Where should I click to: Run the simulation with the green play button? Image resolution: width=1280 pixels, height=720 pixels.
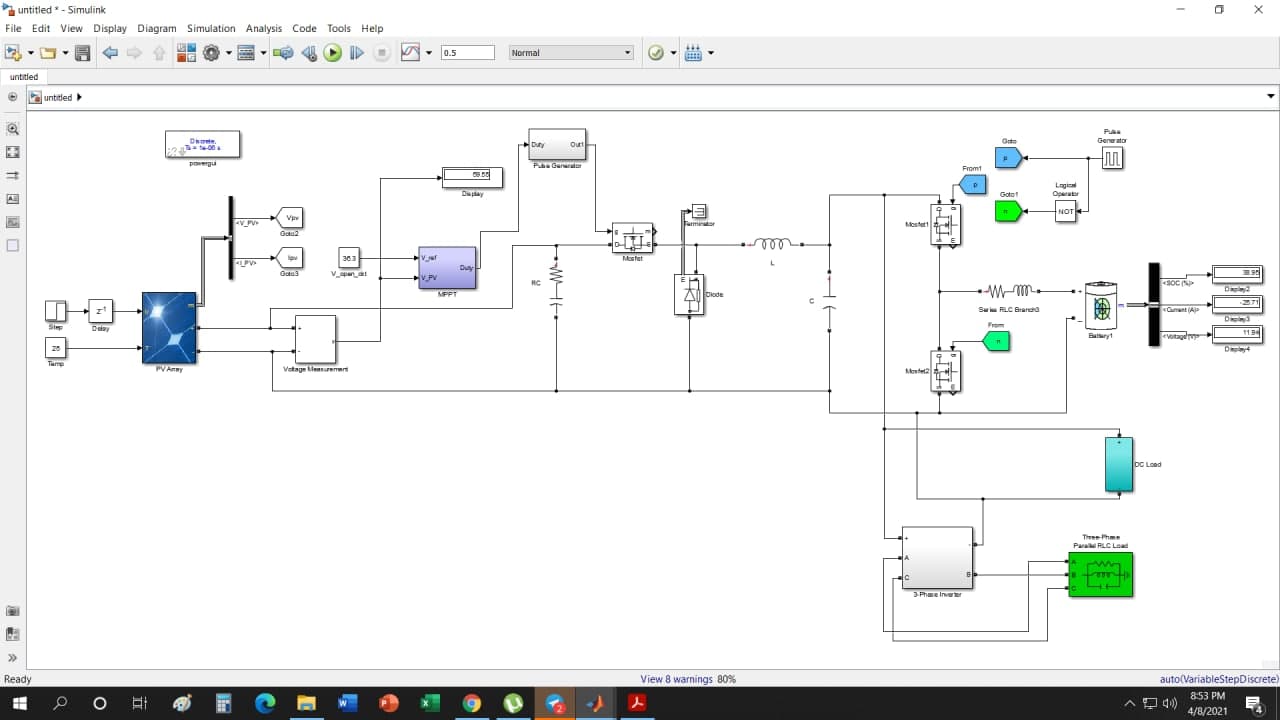tap(332, 52)
